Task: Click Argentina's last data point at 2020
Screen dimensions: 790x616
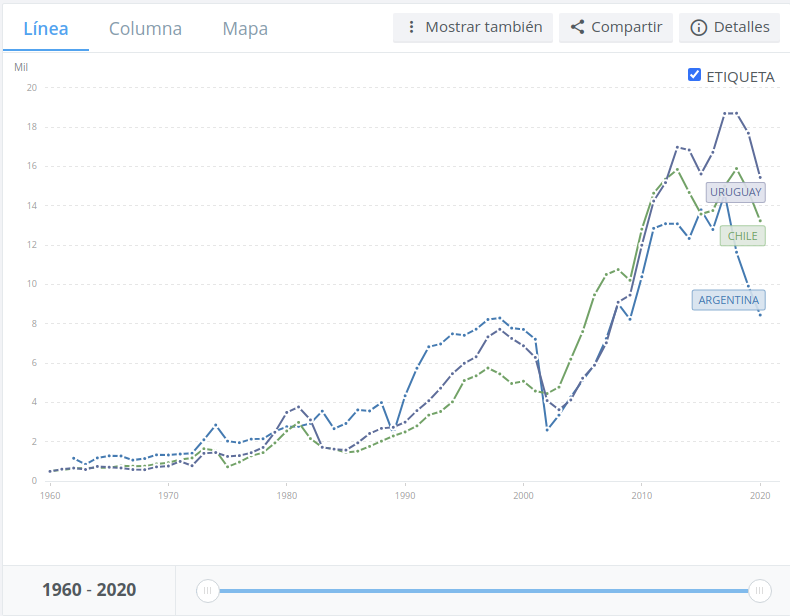Action: click(760, 315)
